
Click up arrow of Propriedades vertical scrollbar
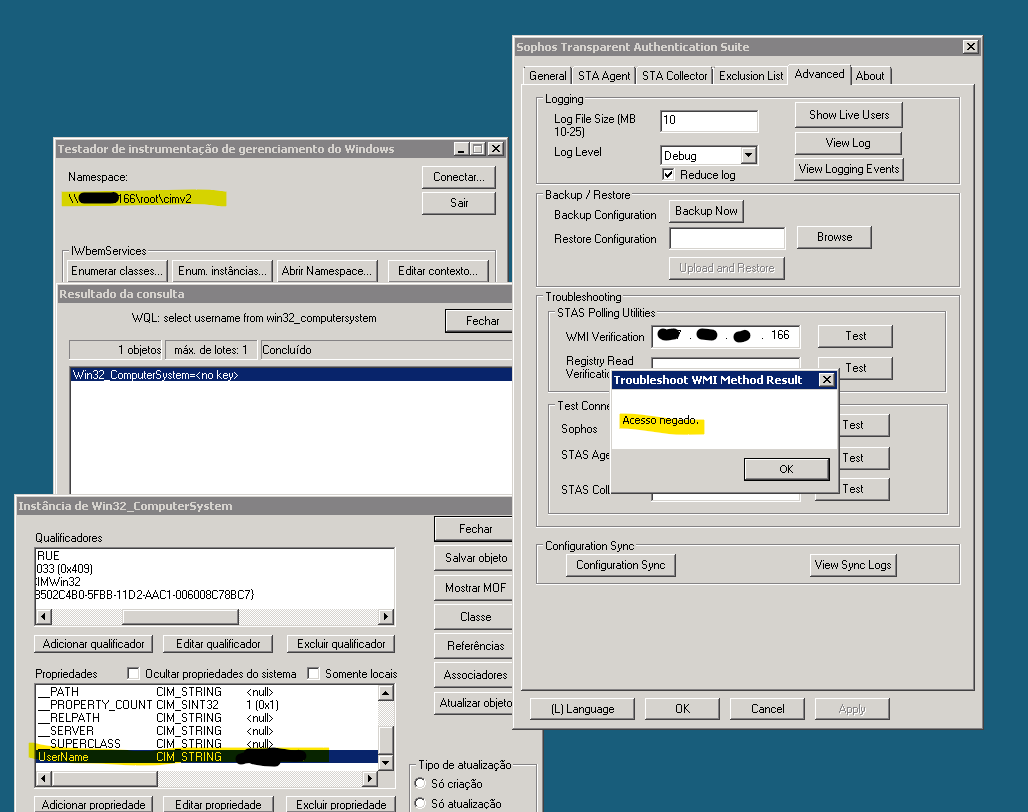pyautogui.click(x=386, y=693)
